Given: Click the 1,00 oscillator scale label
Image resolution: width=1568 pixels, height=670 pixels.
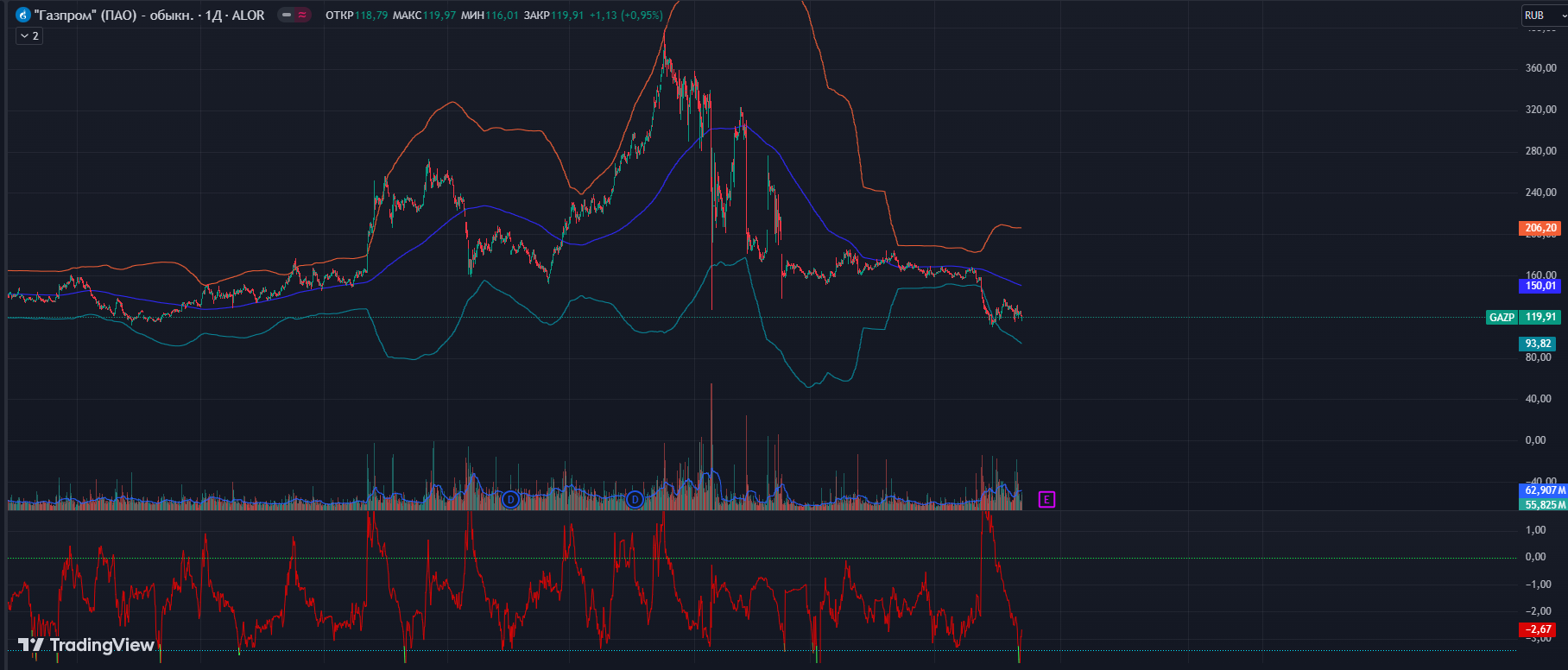Looking at the screenshot, I should click(x=1536, y=530).
